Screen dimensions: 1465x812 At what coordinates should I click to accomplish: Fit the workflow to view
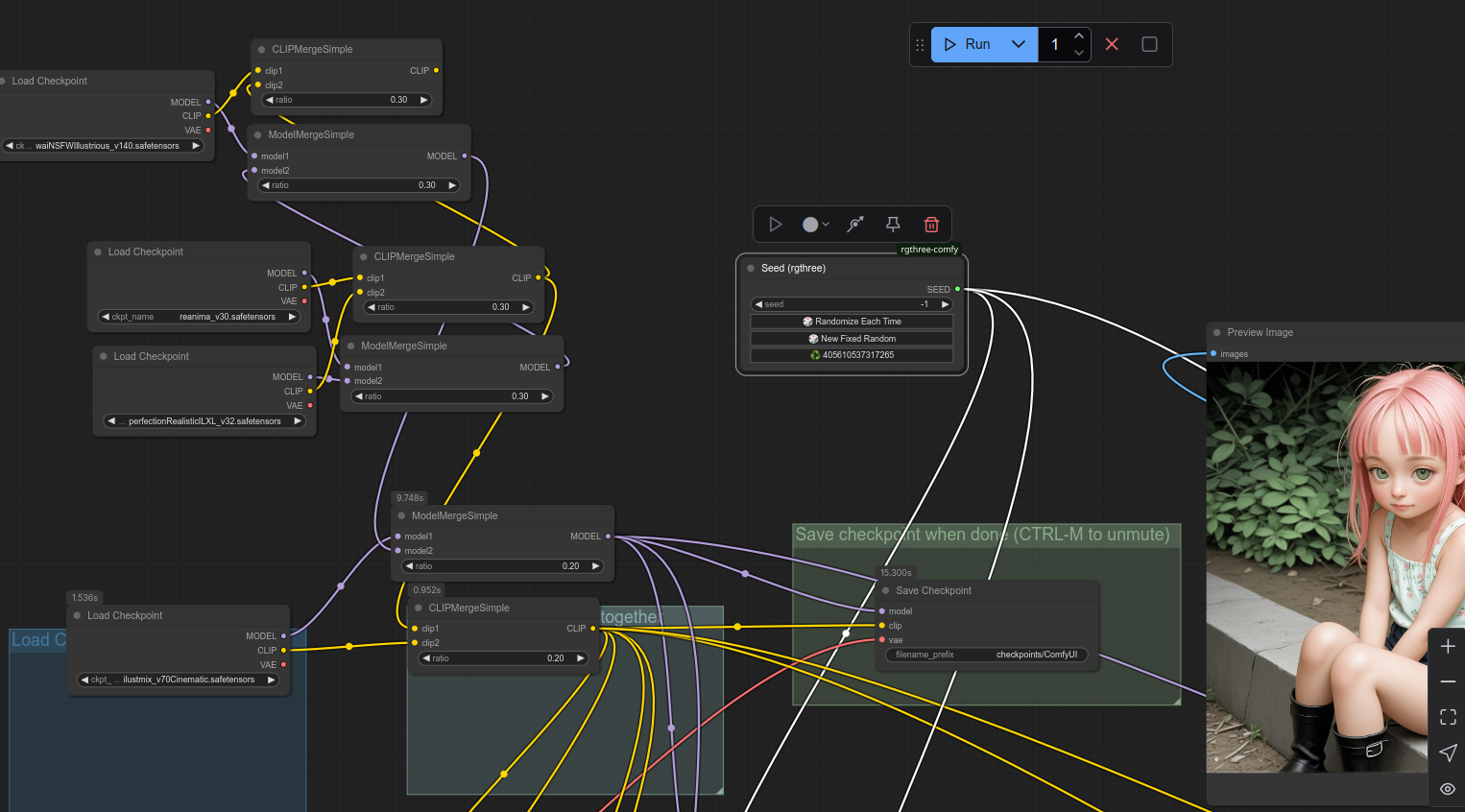(x=1448, y=717)
